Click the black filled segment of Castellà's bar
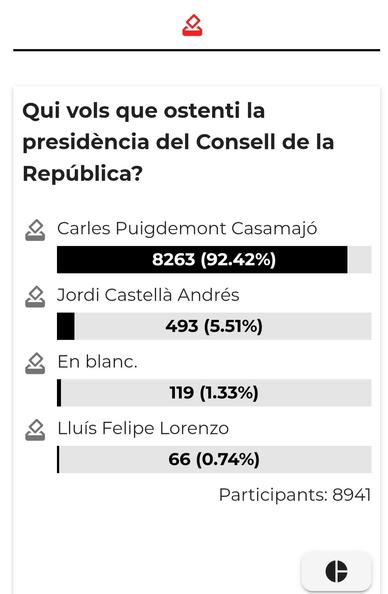This screenshot has height=594, width=388. tap(66, 326)
